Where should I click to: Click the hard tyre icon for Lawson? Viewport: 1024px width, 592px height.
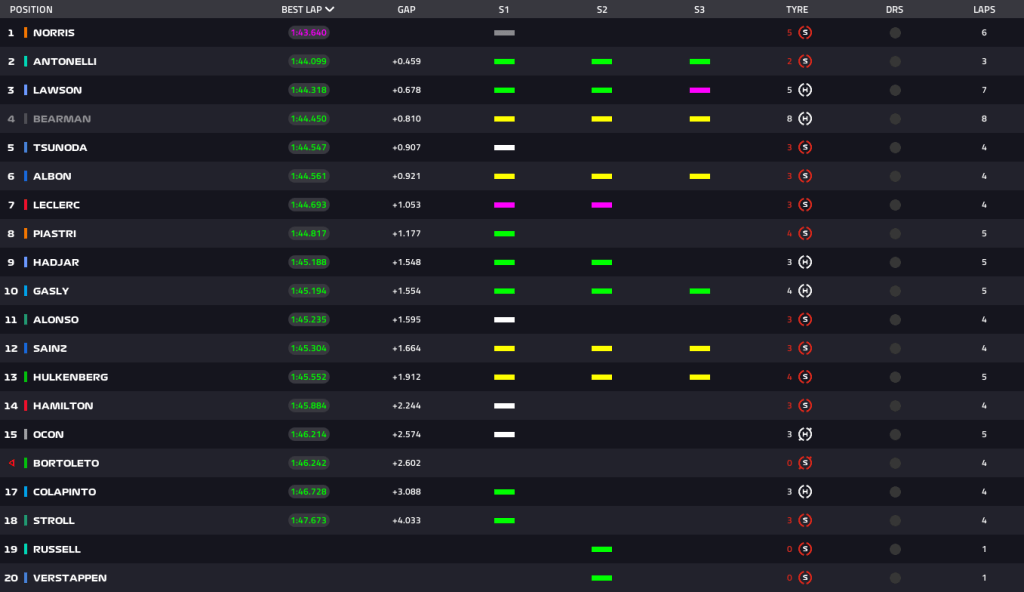pos(805,90)
